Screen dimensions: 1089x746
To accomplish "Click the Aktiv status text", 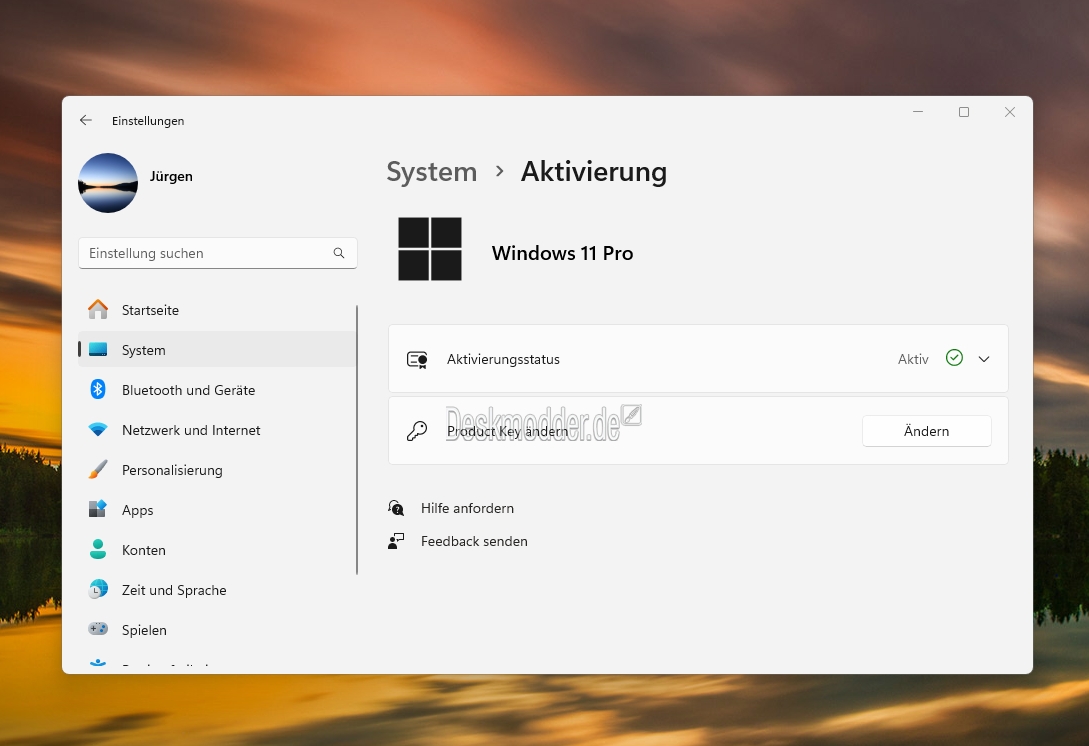I will tap(913, 359).
